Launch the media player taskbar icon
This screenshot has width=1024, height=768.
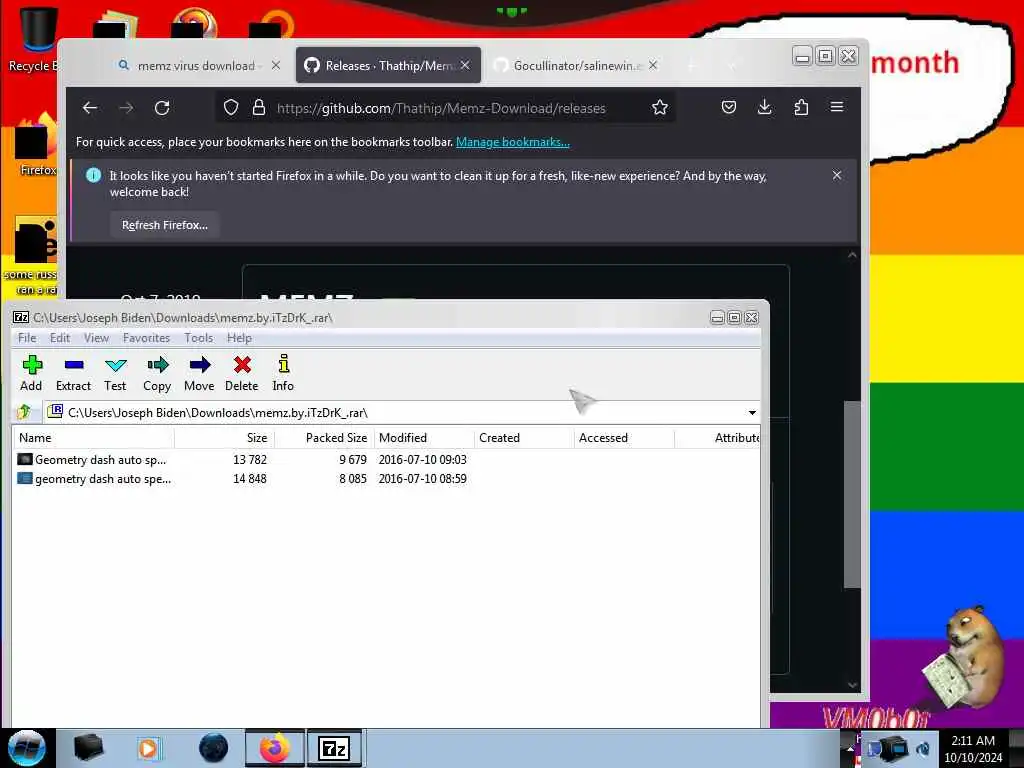(x=148, y=748)
